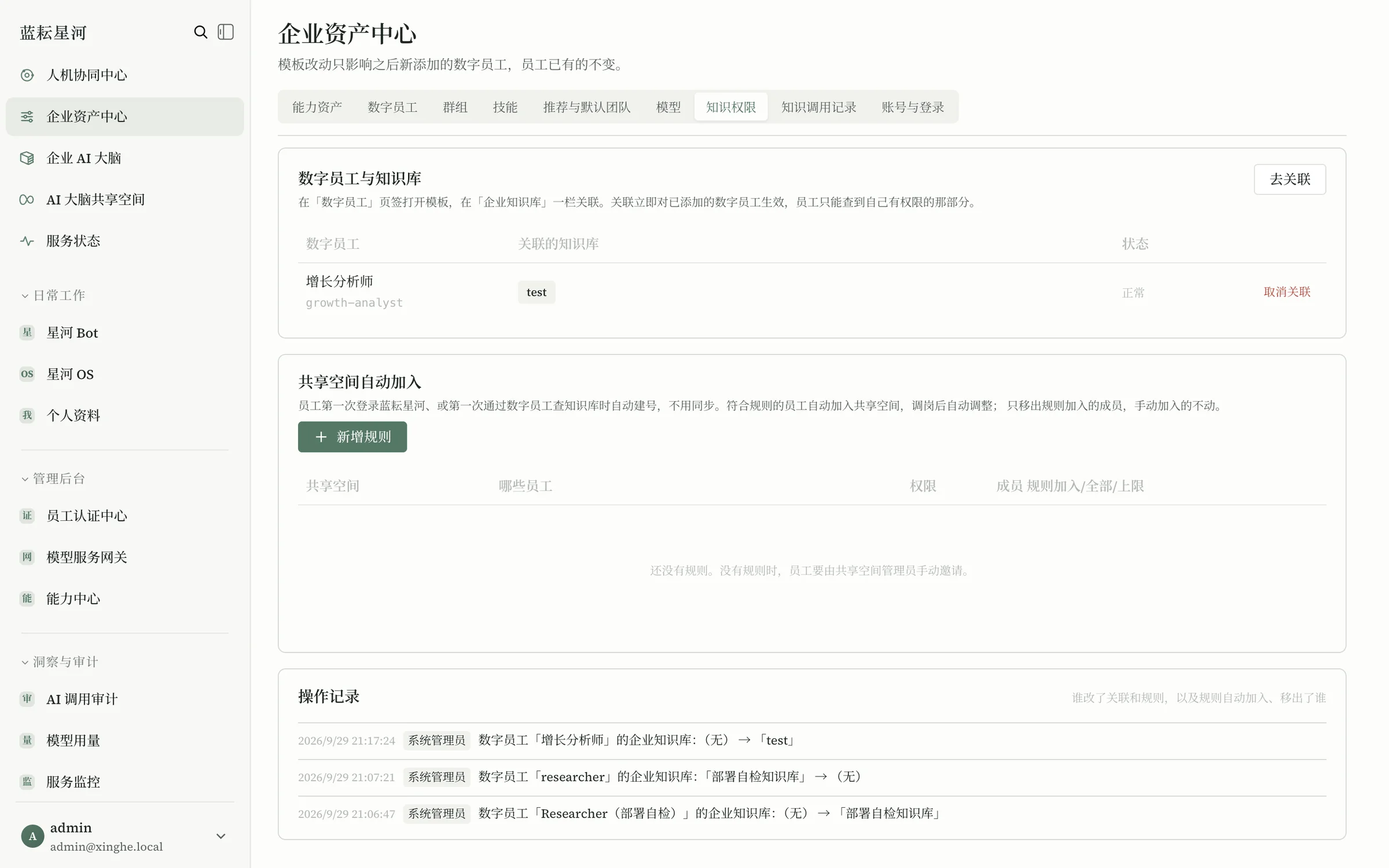This screenshot has width=1389, height=868.
Task: Click the 星河 Bot badge icon
Action: coord(27,333)
